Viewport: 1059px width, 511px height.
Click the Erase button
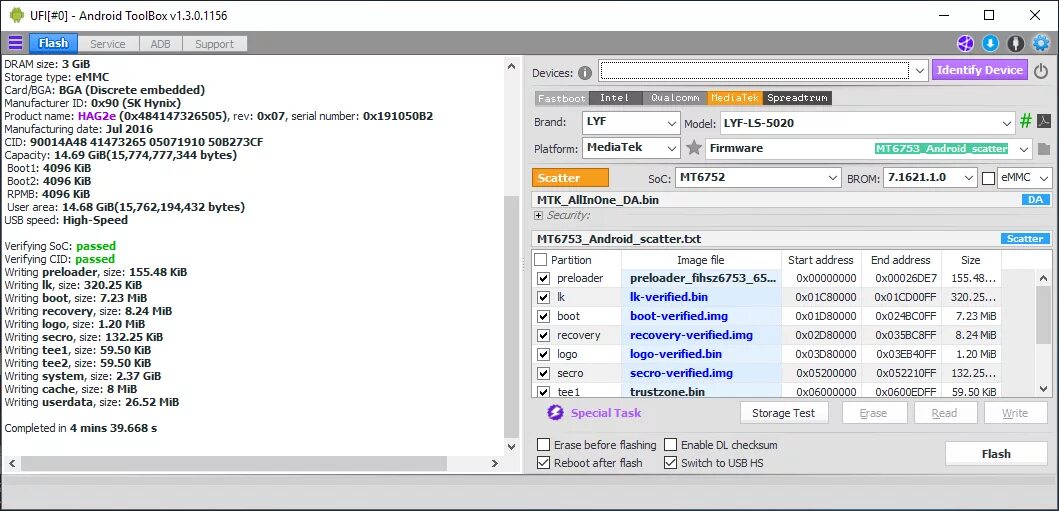873,413
